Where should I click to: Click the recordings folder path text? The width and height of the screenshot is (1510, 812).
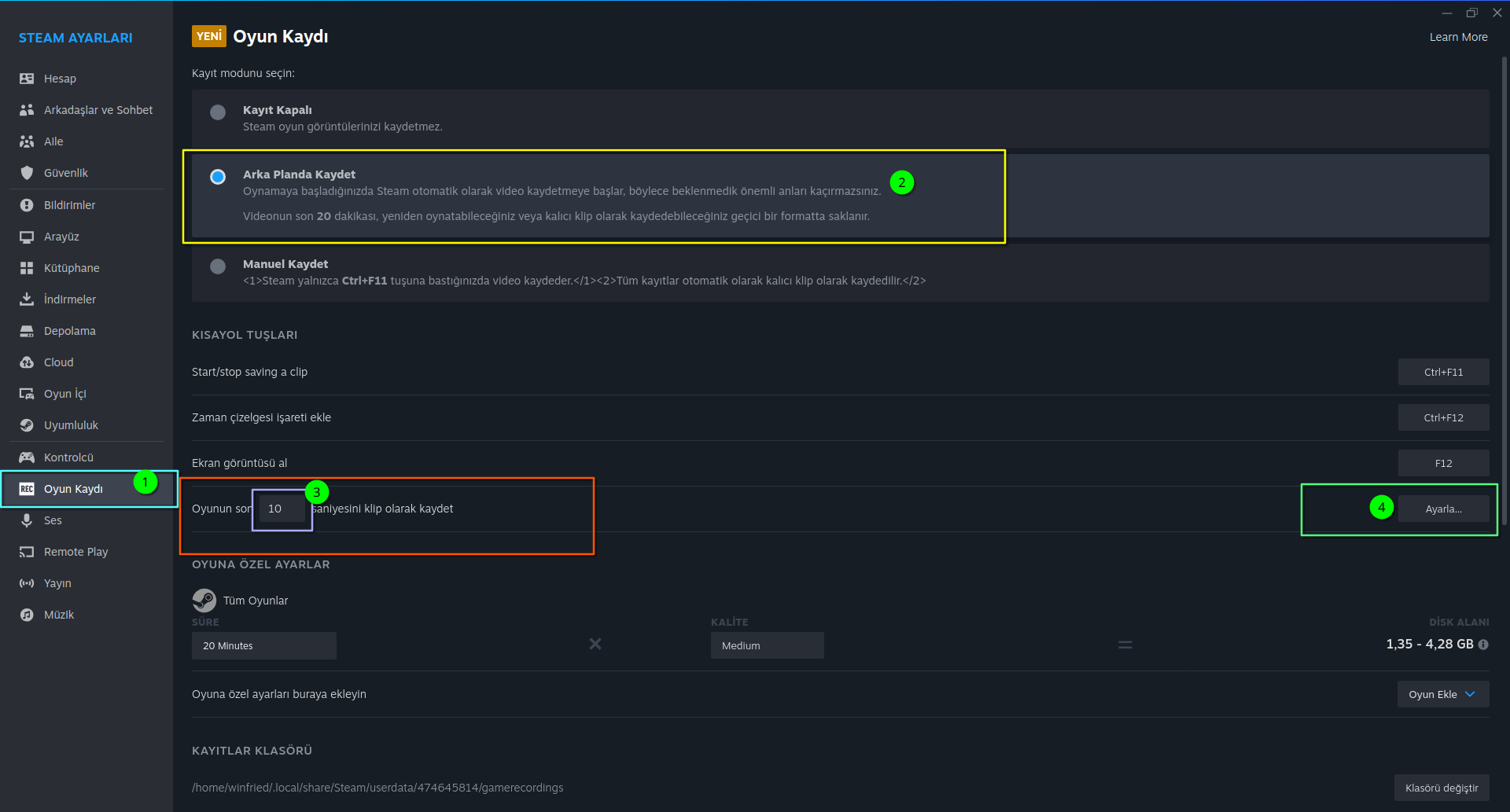(377, 788)
